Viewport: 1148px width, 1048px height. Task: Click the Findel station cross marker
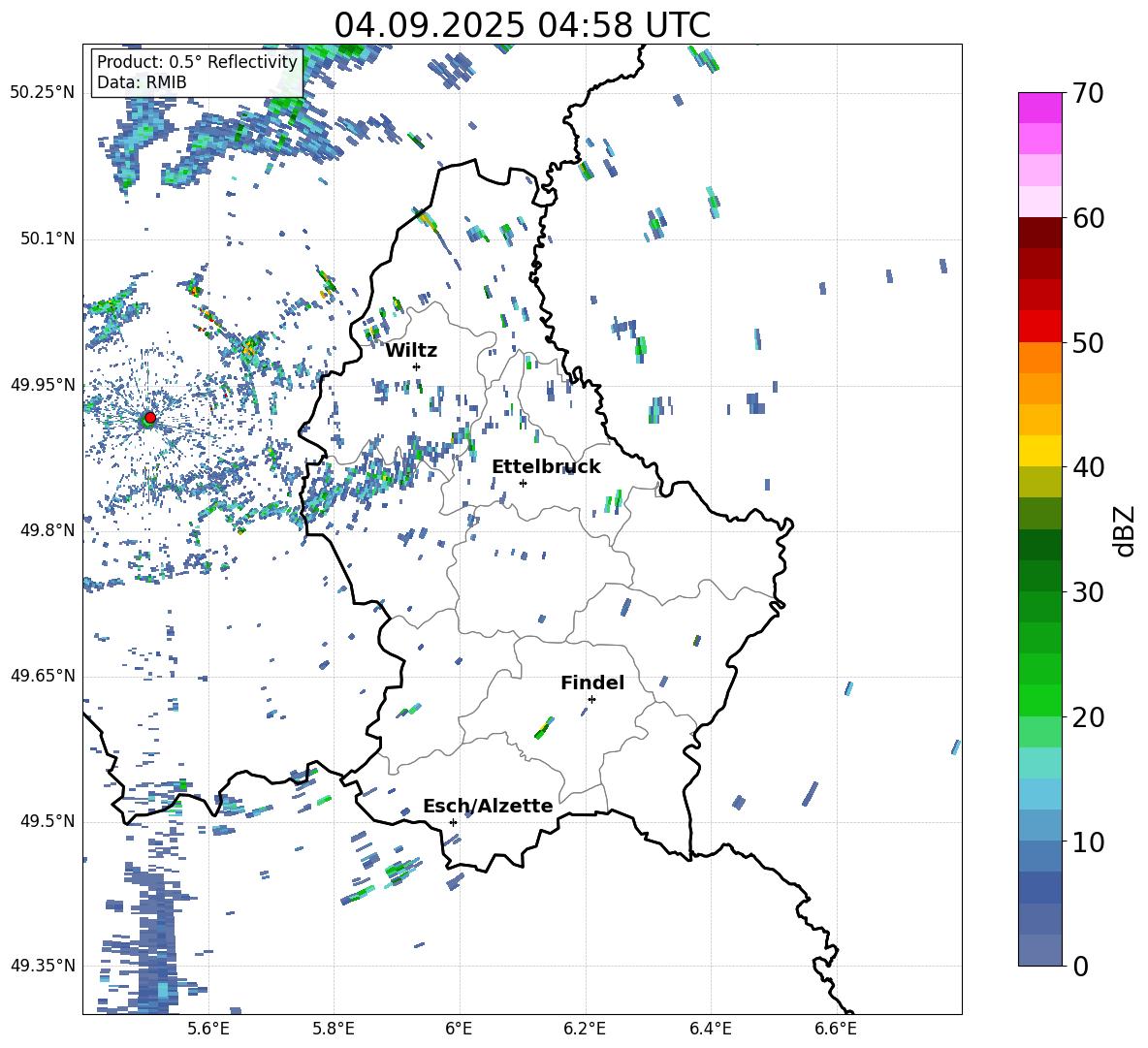tap(591, 700)
